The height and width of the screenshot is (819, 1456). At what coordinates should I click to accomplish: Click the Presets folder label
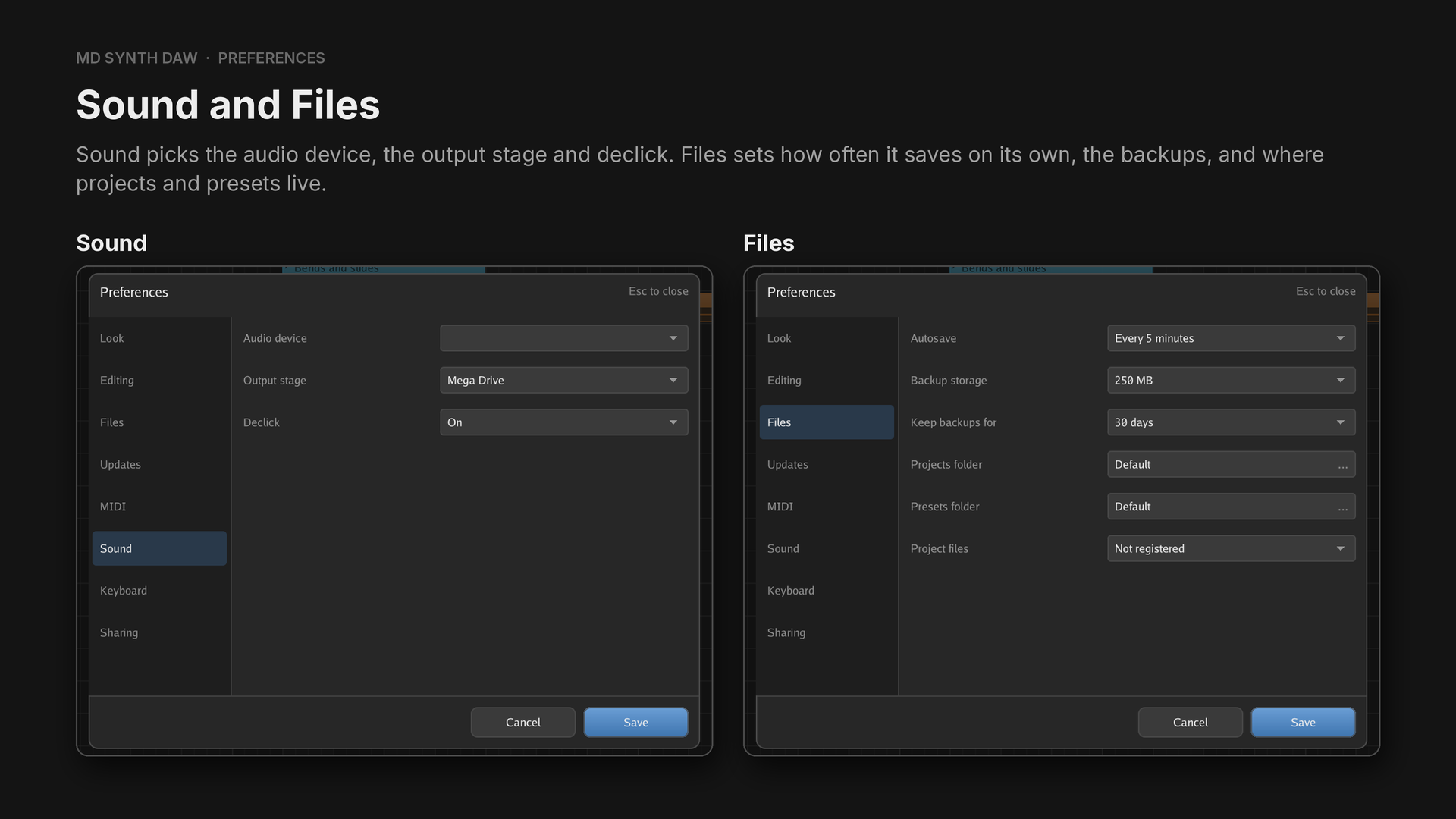944,507
